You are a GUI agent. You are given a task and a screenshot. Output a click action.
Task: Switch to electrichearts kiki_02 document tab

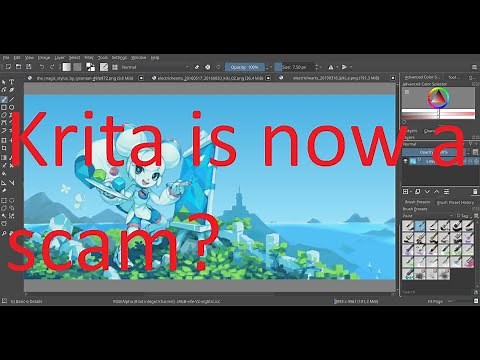[210, 78]
